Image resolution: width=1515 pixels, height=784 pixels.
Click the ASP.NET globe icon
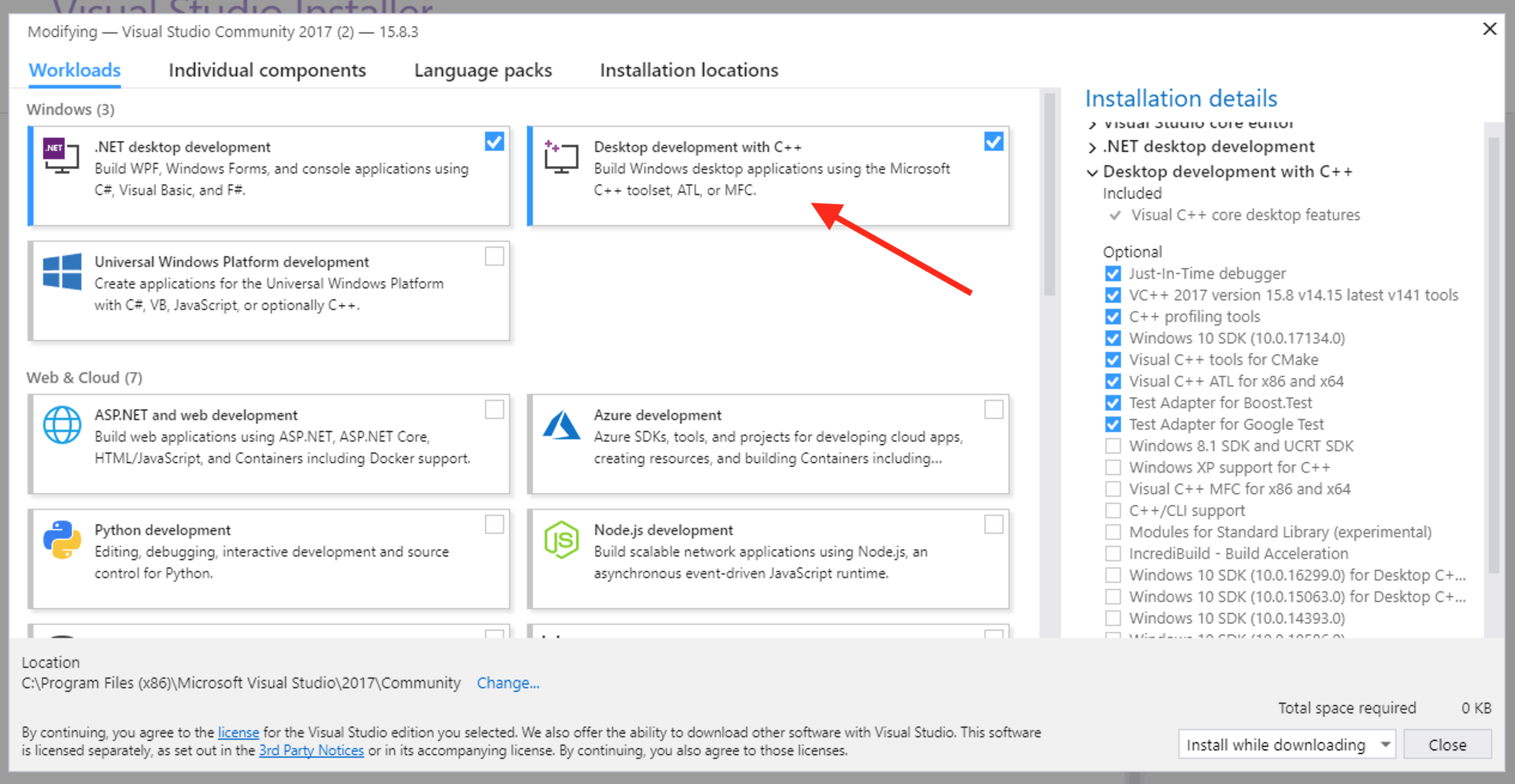pyautogui.click(x=62, y=425)
